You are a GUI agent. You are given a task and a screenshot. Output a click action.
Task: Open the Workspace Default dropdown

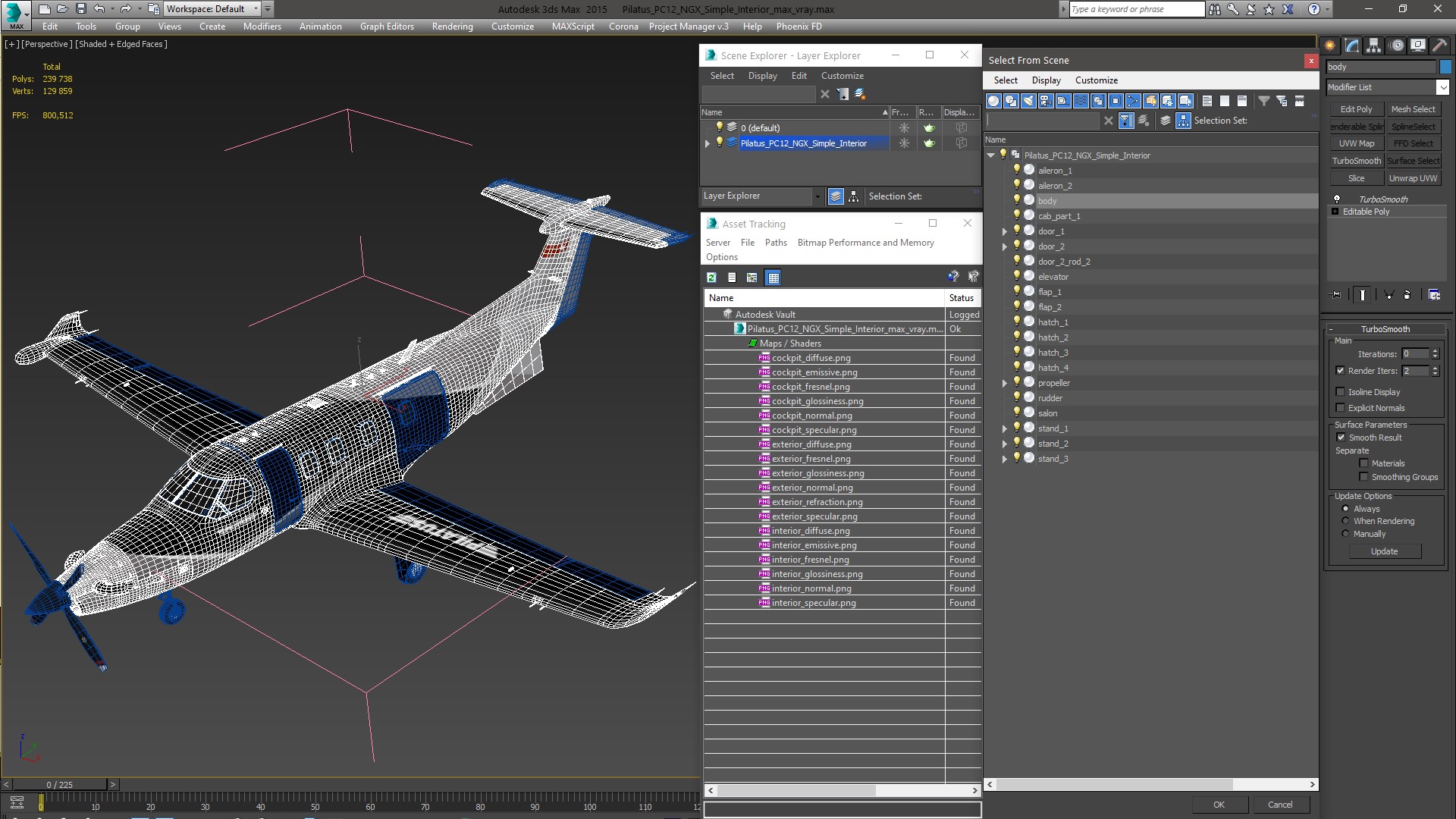(x=212, y=9)
